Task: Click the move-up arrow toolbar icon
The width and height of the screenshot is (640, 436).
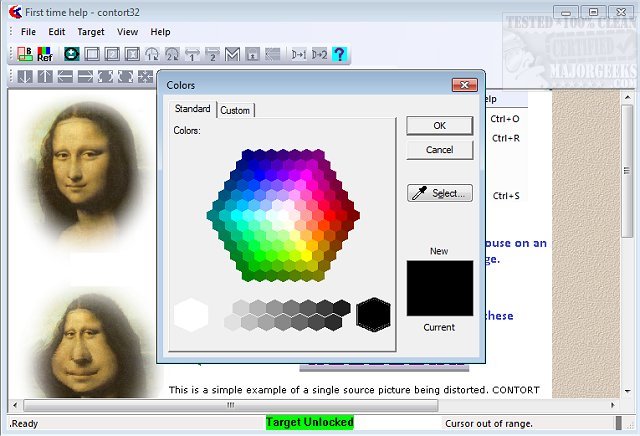Action: pos(45,76)
